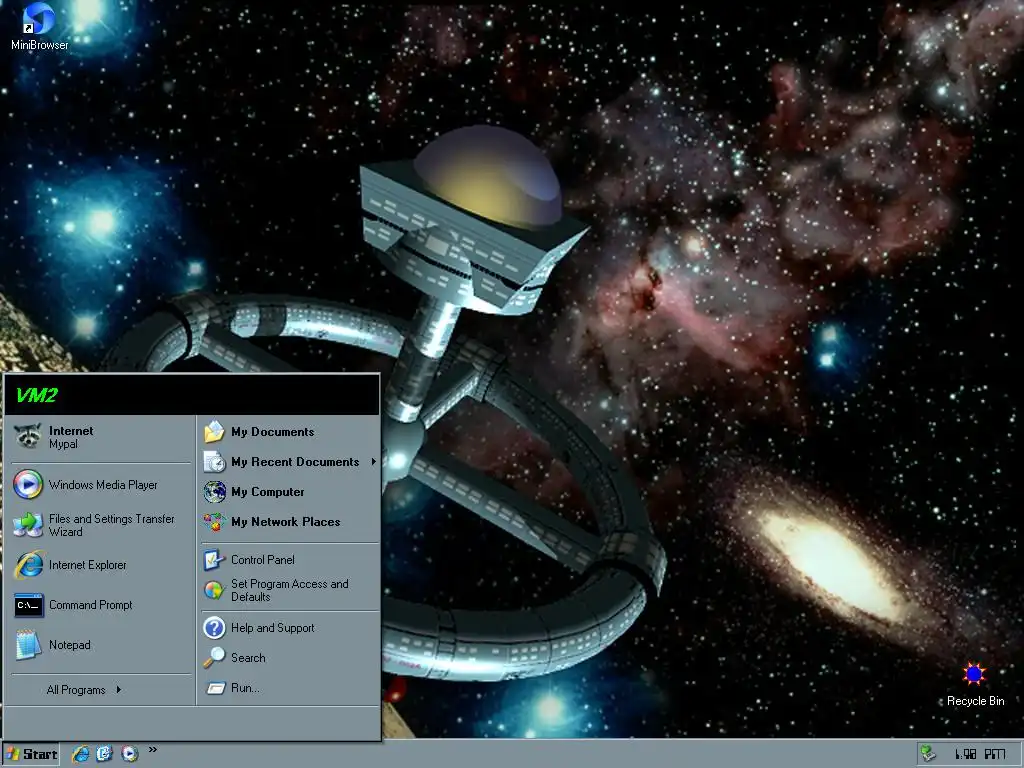Open Notepad from the Start menu
Image resolution: width=1024 pixels, height=768 pixels.
tap(101, 645)
